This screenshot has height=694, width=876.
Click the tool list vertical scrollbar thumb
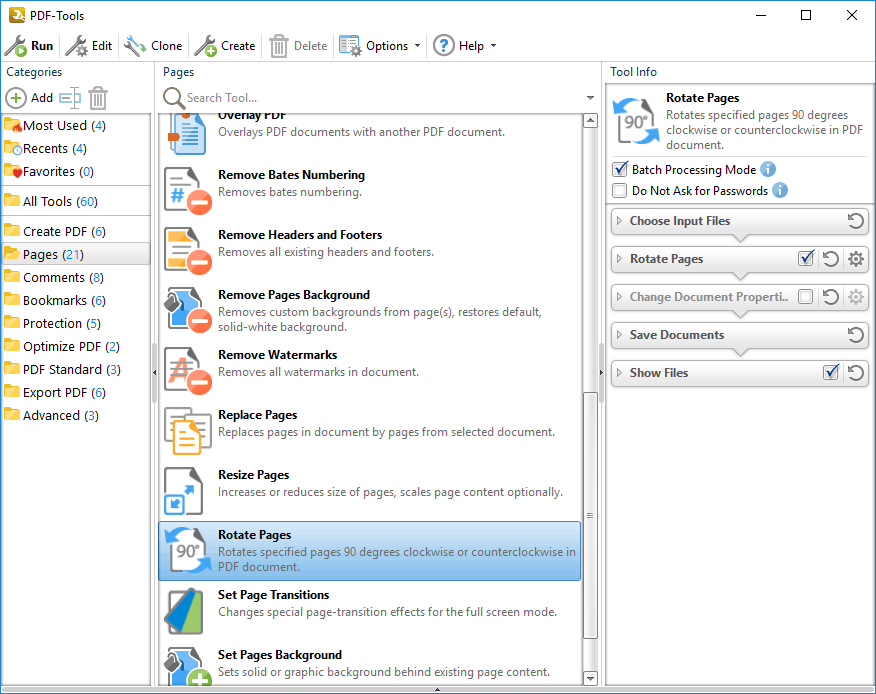(x=590, y=515)
